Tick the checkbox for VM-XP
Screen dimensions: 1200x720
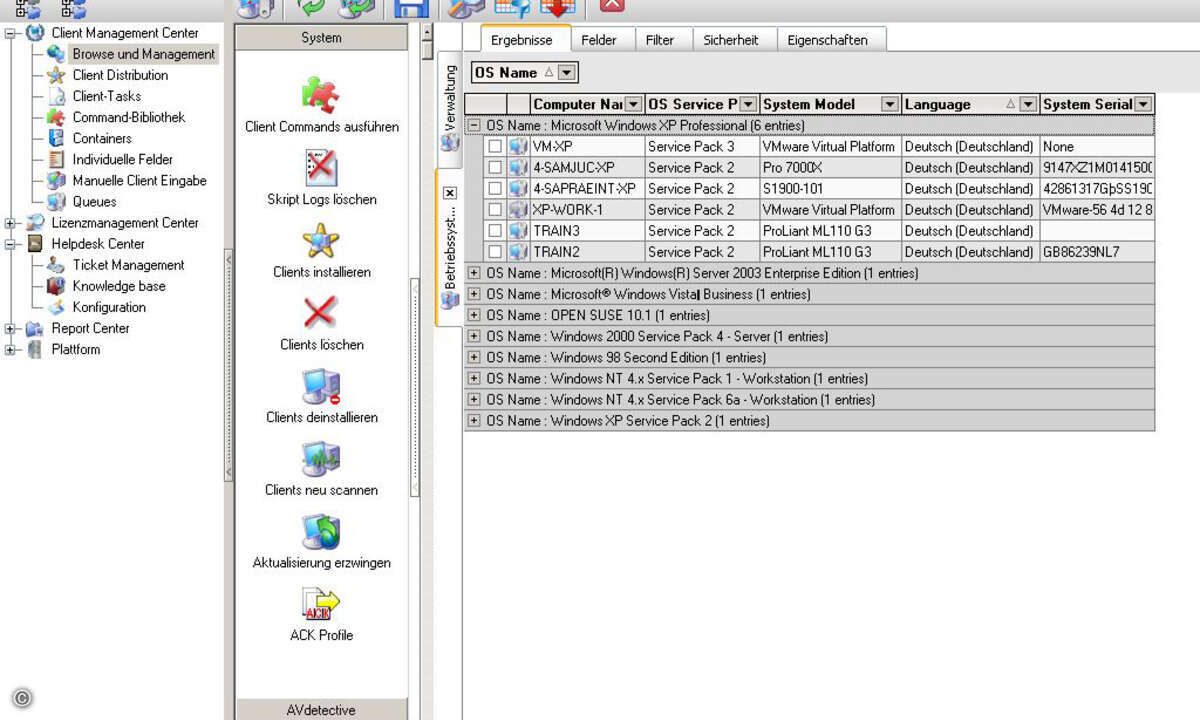495,146
